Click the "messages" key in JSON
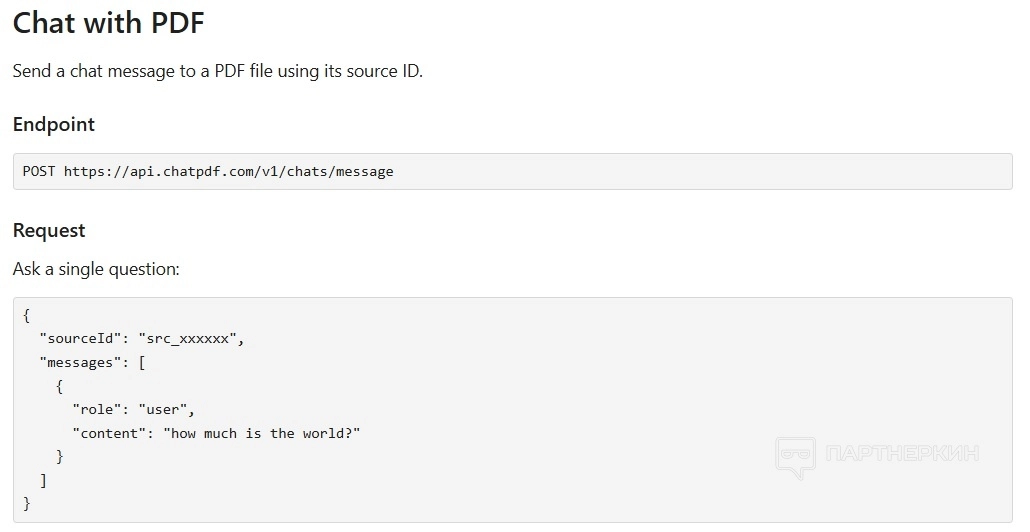This screenshot has height=532, width=1030. (80, 362)
